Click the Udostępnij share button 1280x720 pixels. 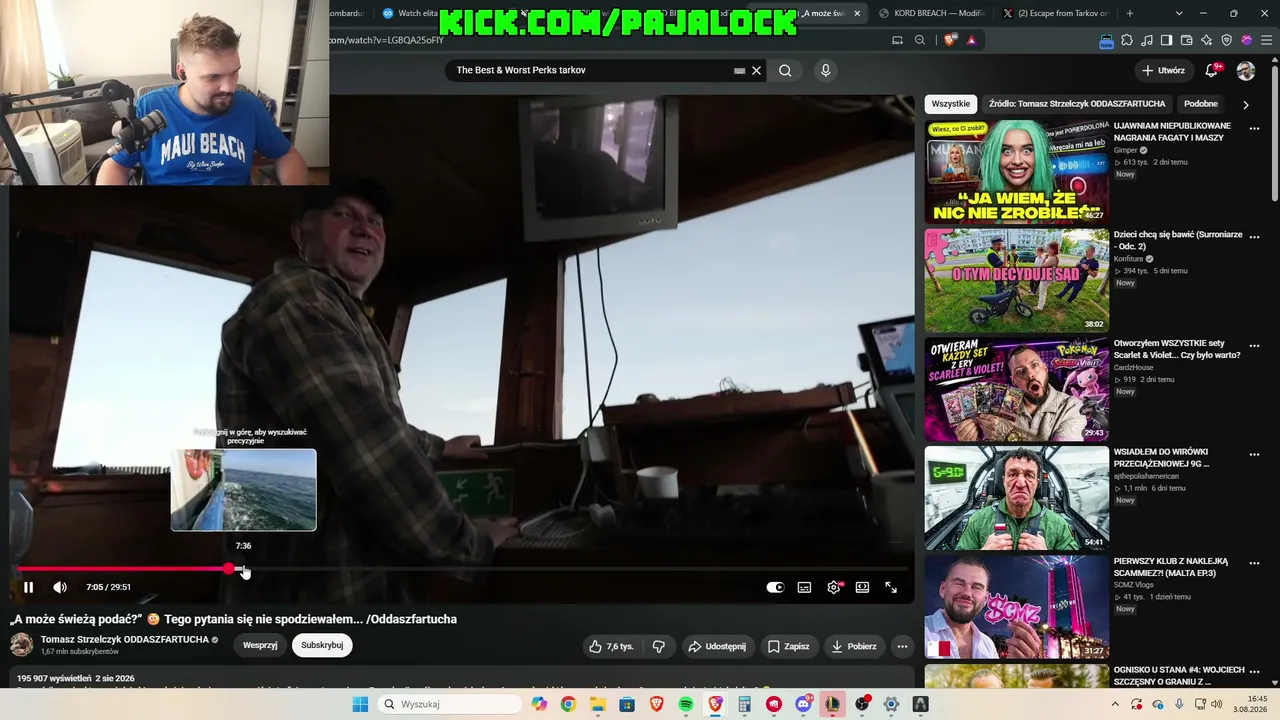[716, 646]
